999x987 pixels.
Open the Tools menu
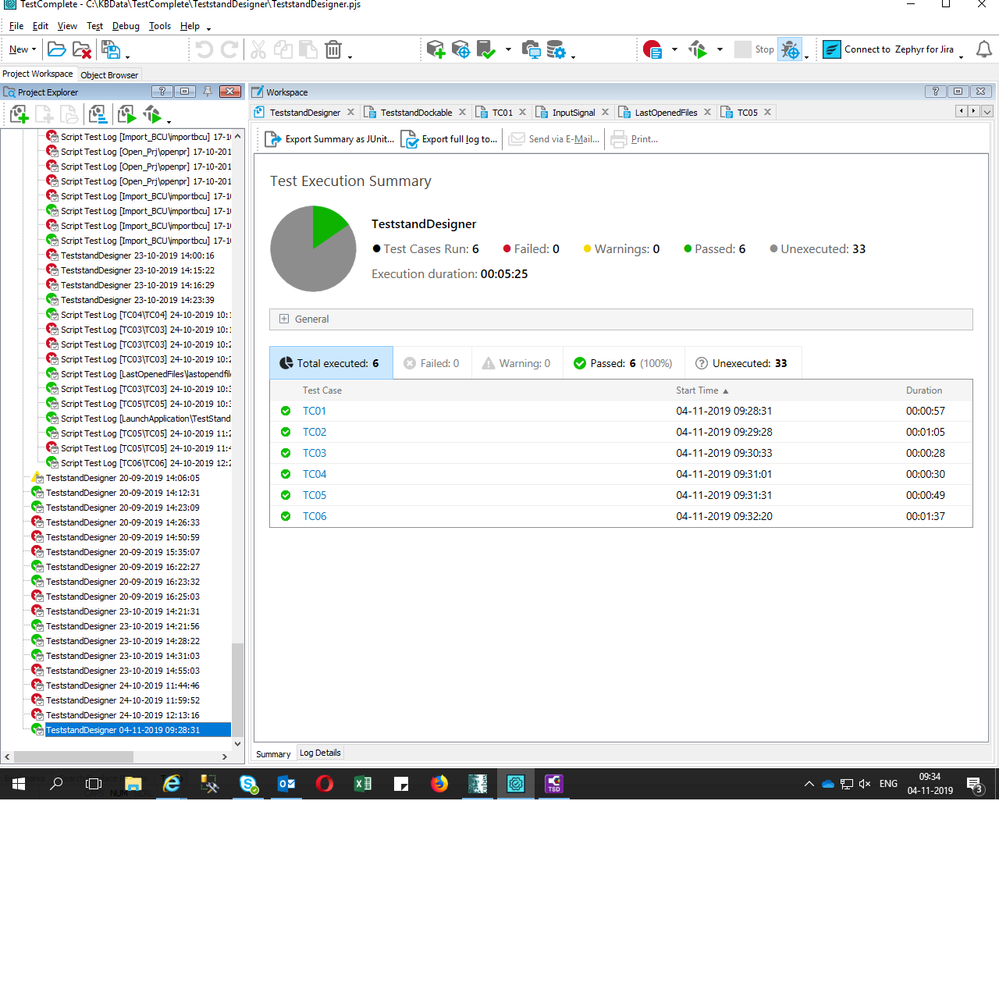[x=160, y=26]
